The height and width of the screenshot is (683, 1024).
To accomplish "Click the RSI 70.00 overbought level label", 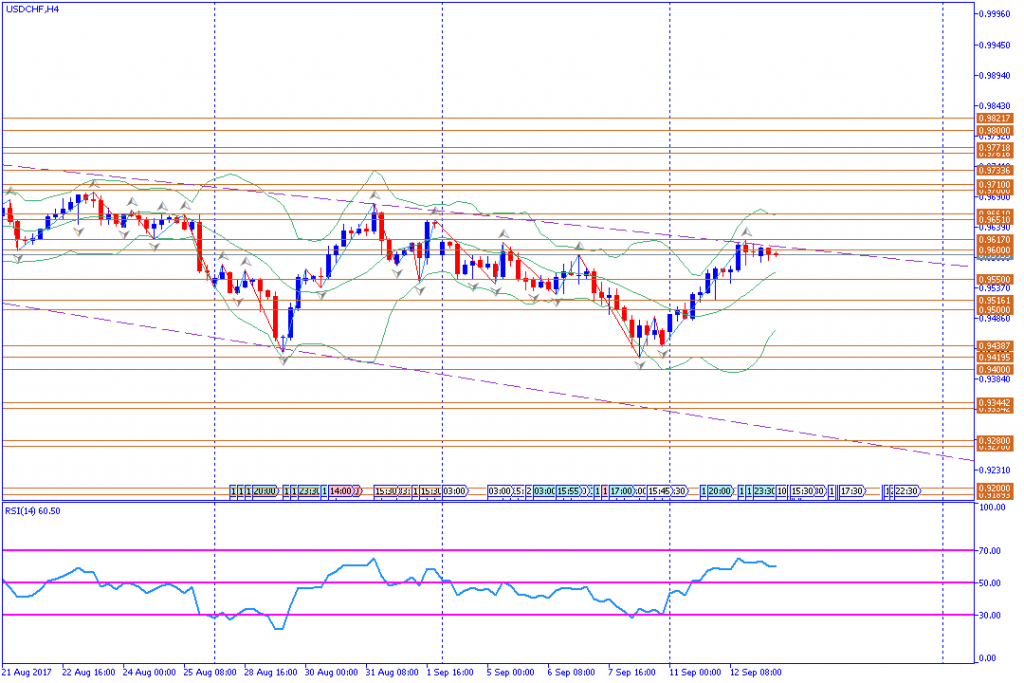I will [x=991, y=550].
